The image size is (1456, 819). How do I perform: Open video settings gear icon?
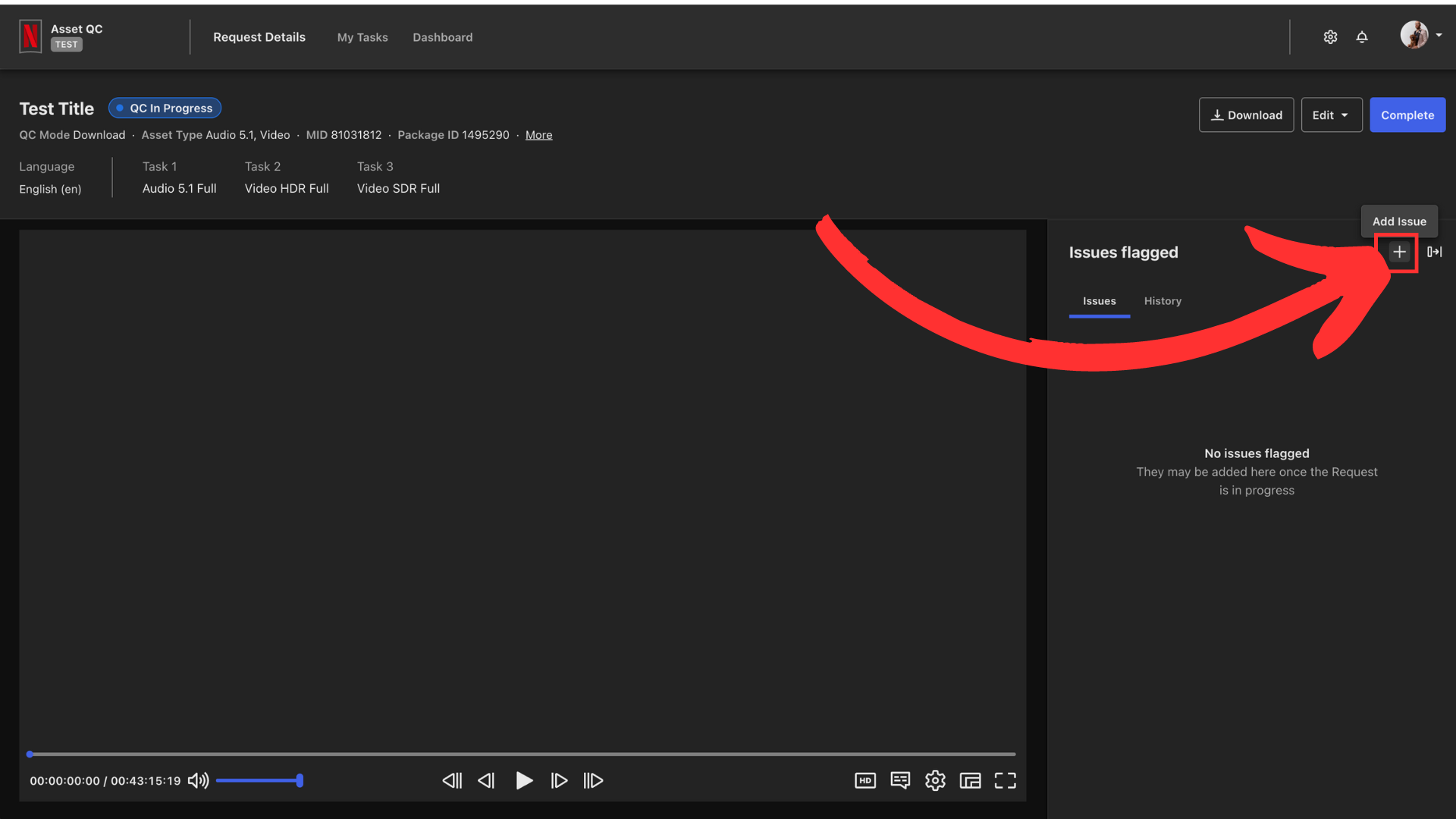pyautogui.click(x=934, y=780)
